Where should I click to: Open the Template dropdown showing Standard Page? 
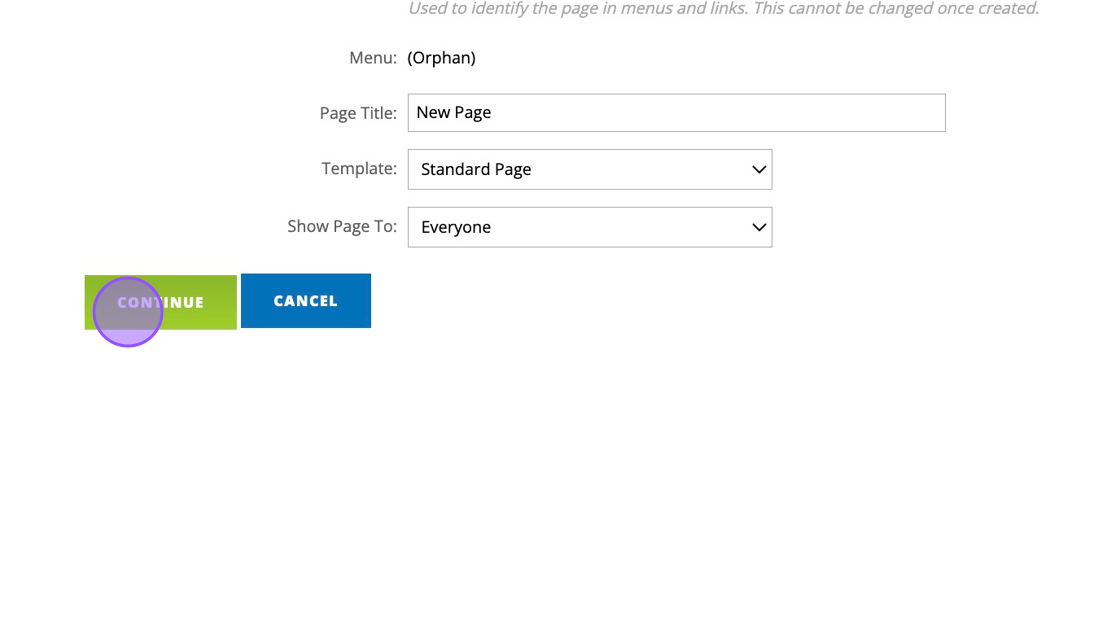tap(590, 169)
